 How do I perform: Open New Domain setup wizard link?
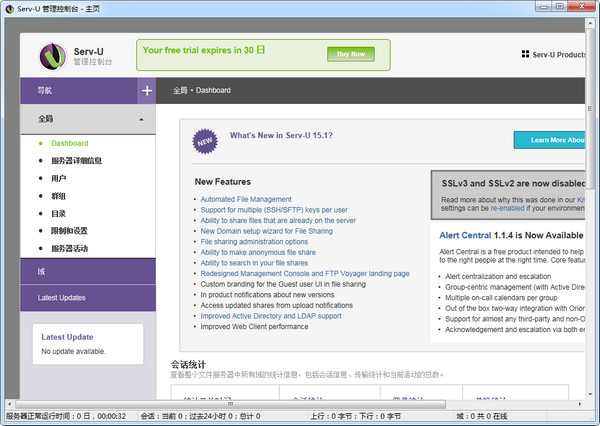tap(266, 231)
